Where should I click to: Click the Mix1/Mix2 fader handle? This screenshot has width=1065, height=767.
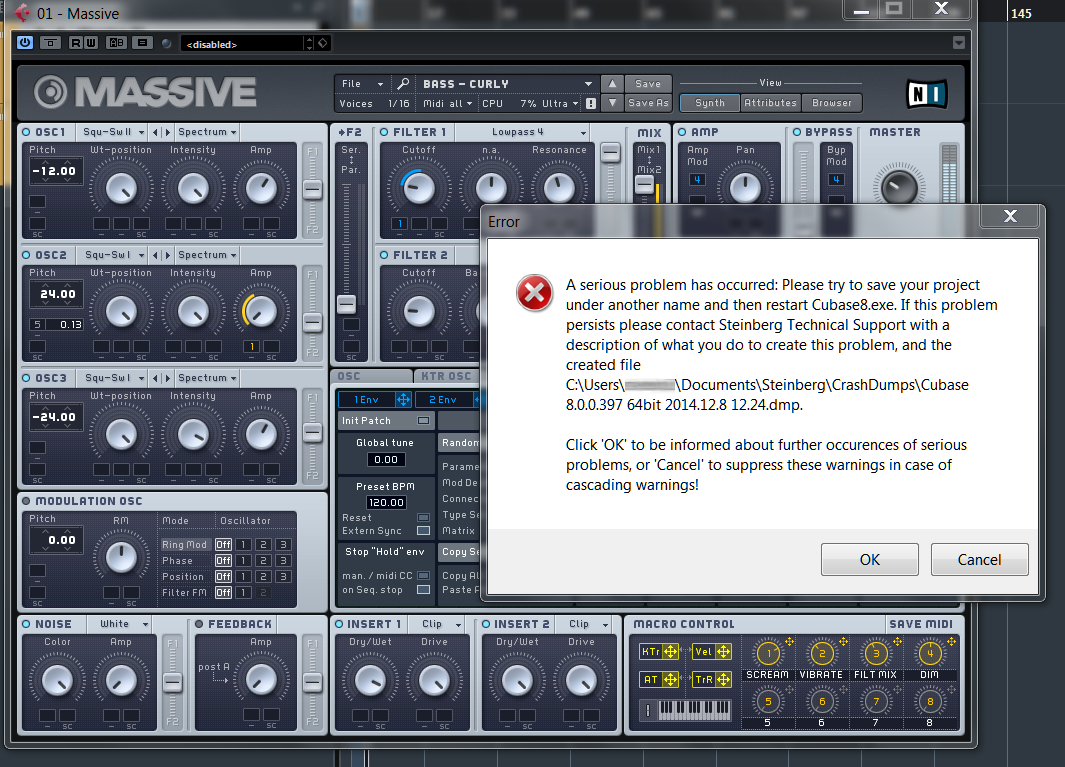[x=645, y=184]
